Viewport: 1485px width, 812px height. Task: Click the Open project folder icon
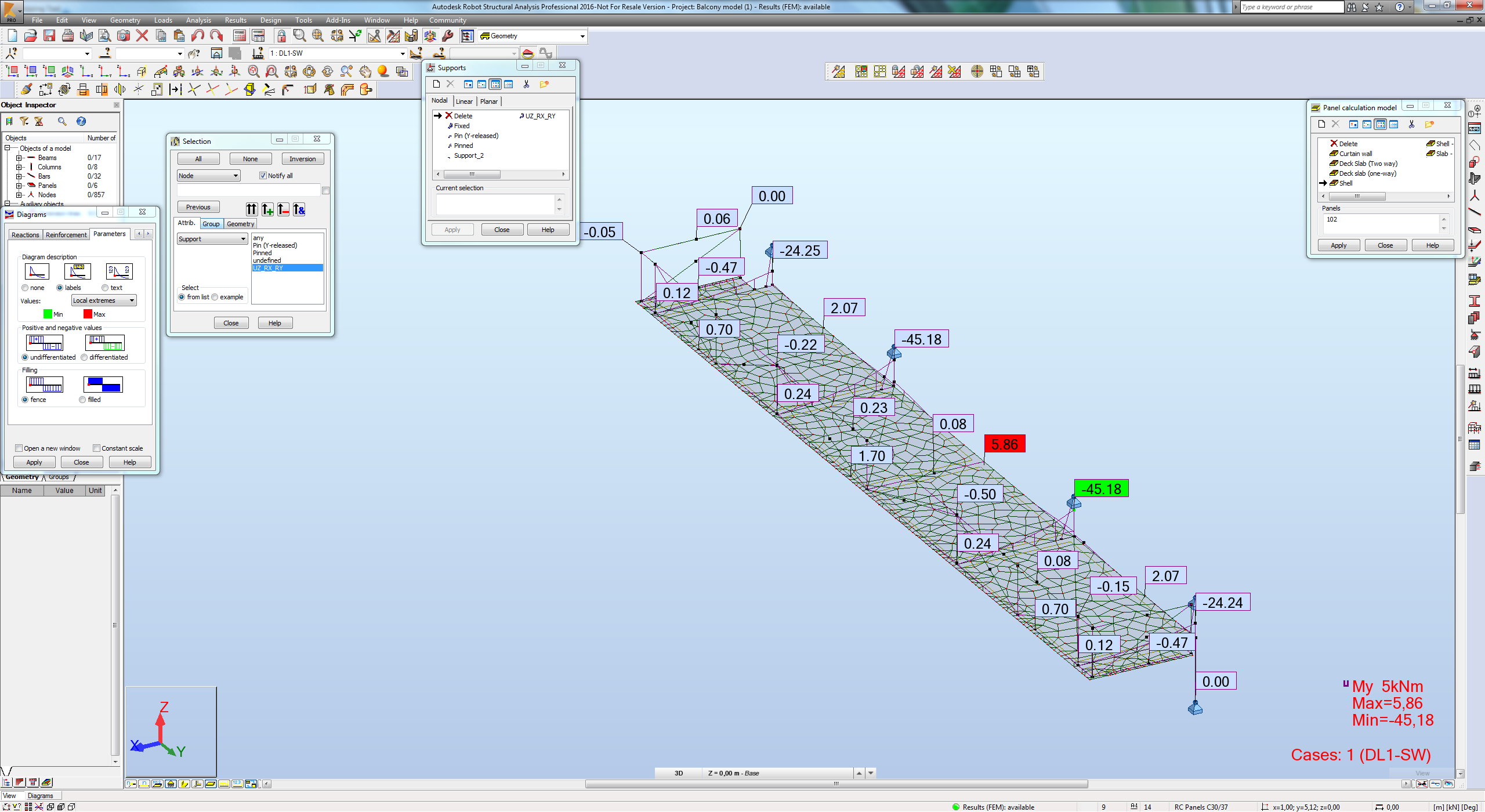[x=31, y=36]
